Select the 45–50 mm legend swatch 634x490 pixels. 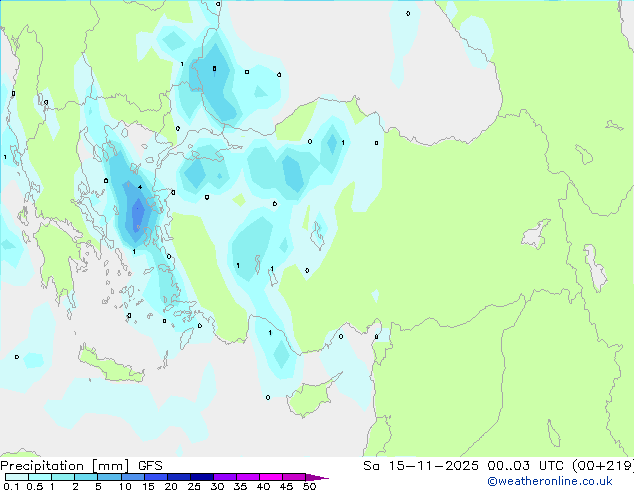point(294,477)
